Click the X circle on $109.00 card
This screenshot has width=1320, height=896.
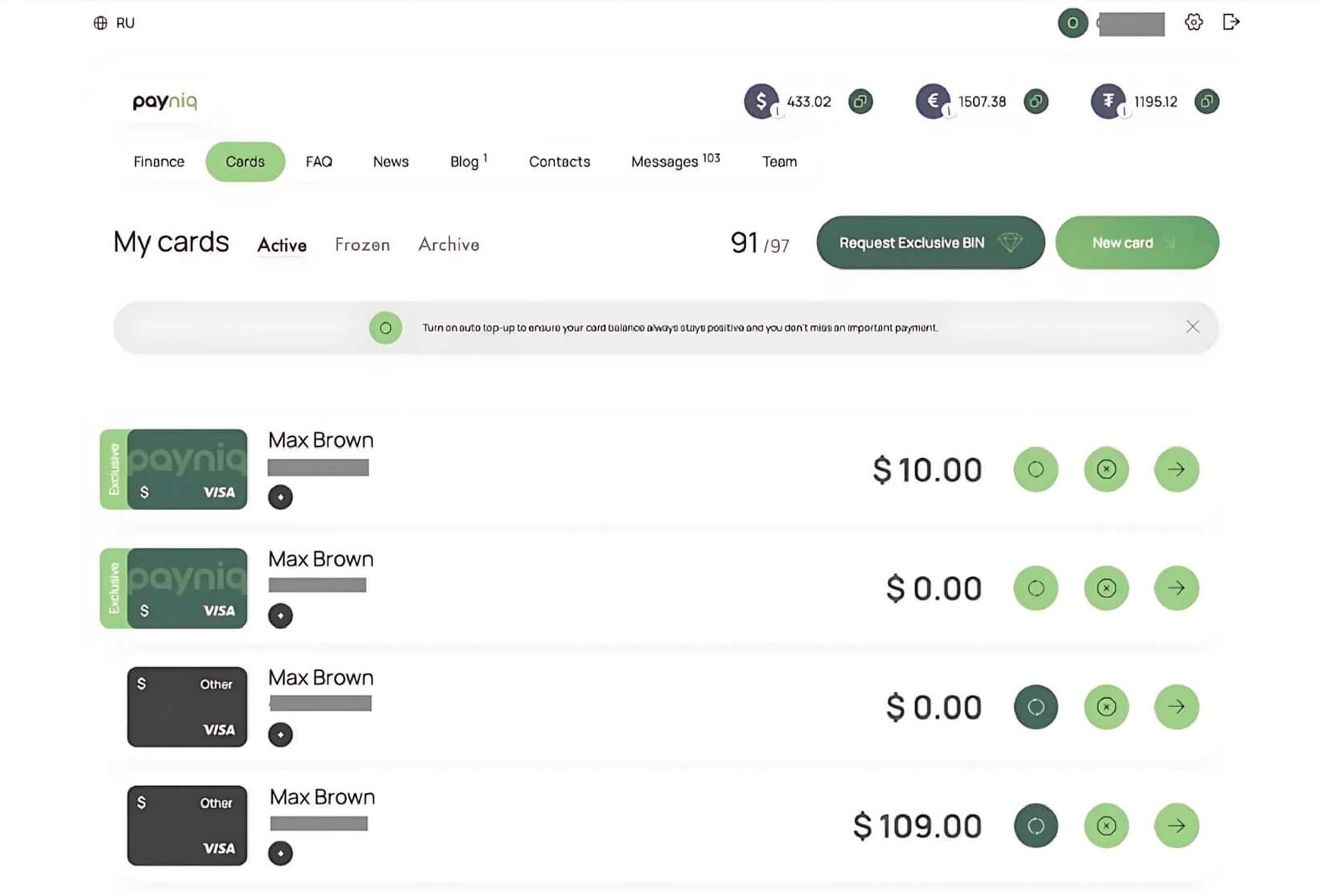pyautogui.click(x=1105, y=826)
